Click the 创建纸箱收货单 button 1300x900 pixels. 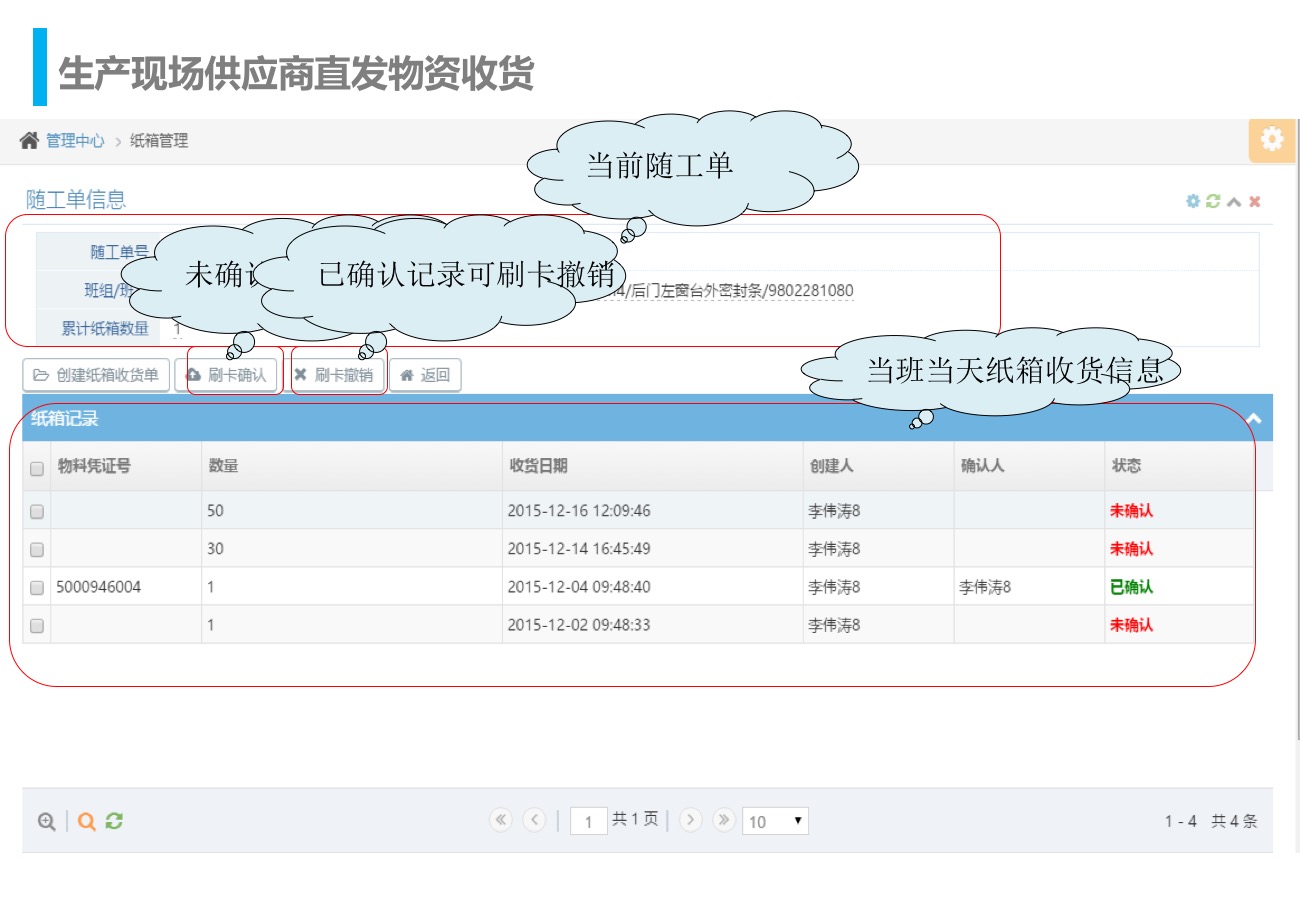click(96, 375)
